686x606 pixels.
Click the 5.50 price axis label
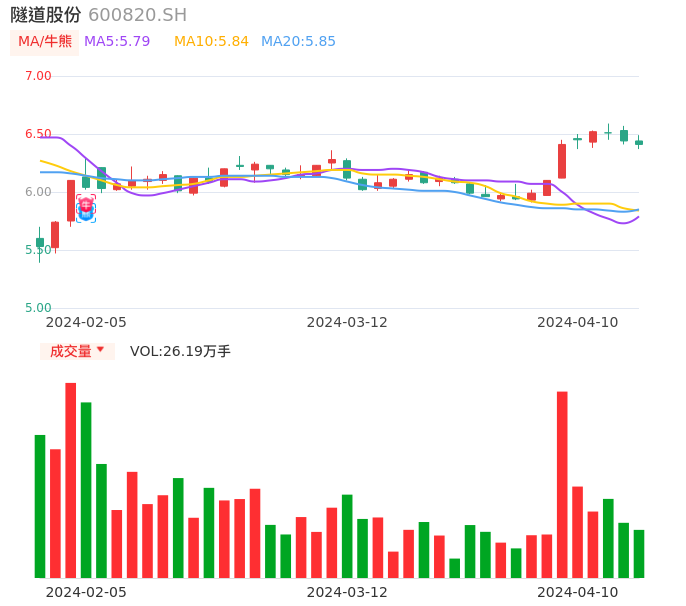click(x=38, y=250)
